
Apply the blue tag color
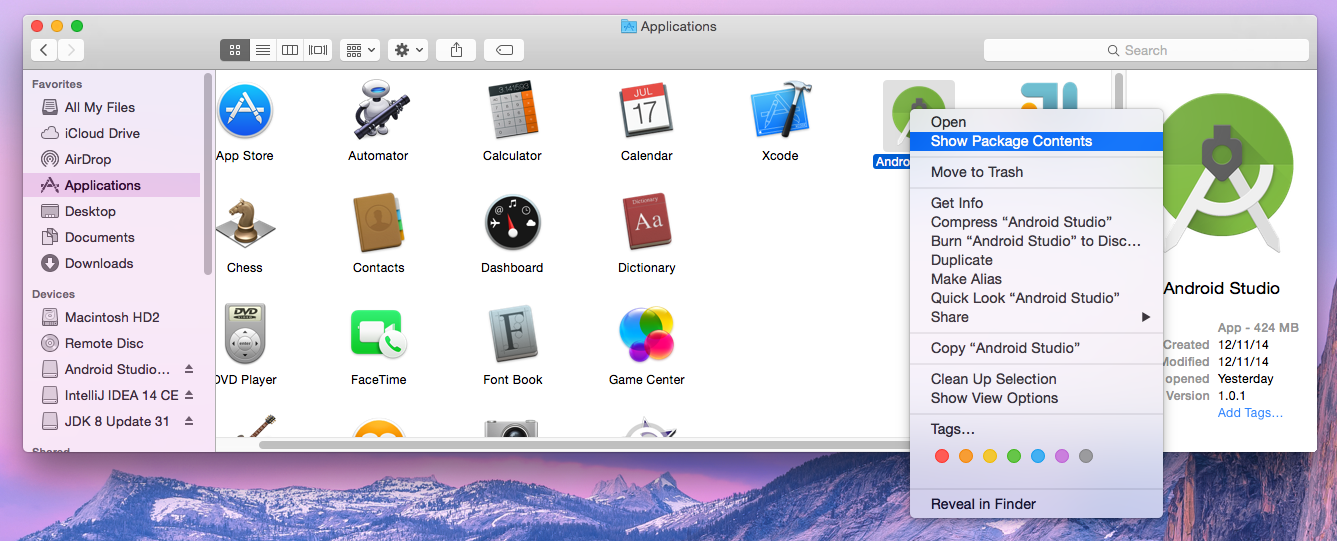tap(1038, 456)
